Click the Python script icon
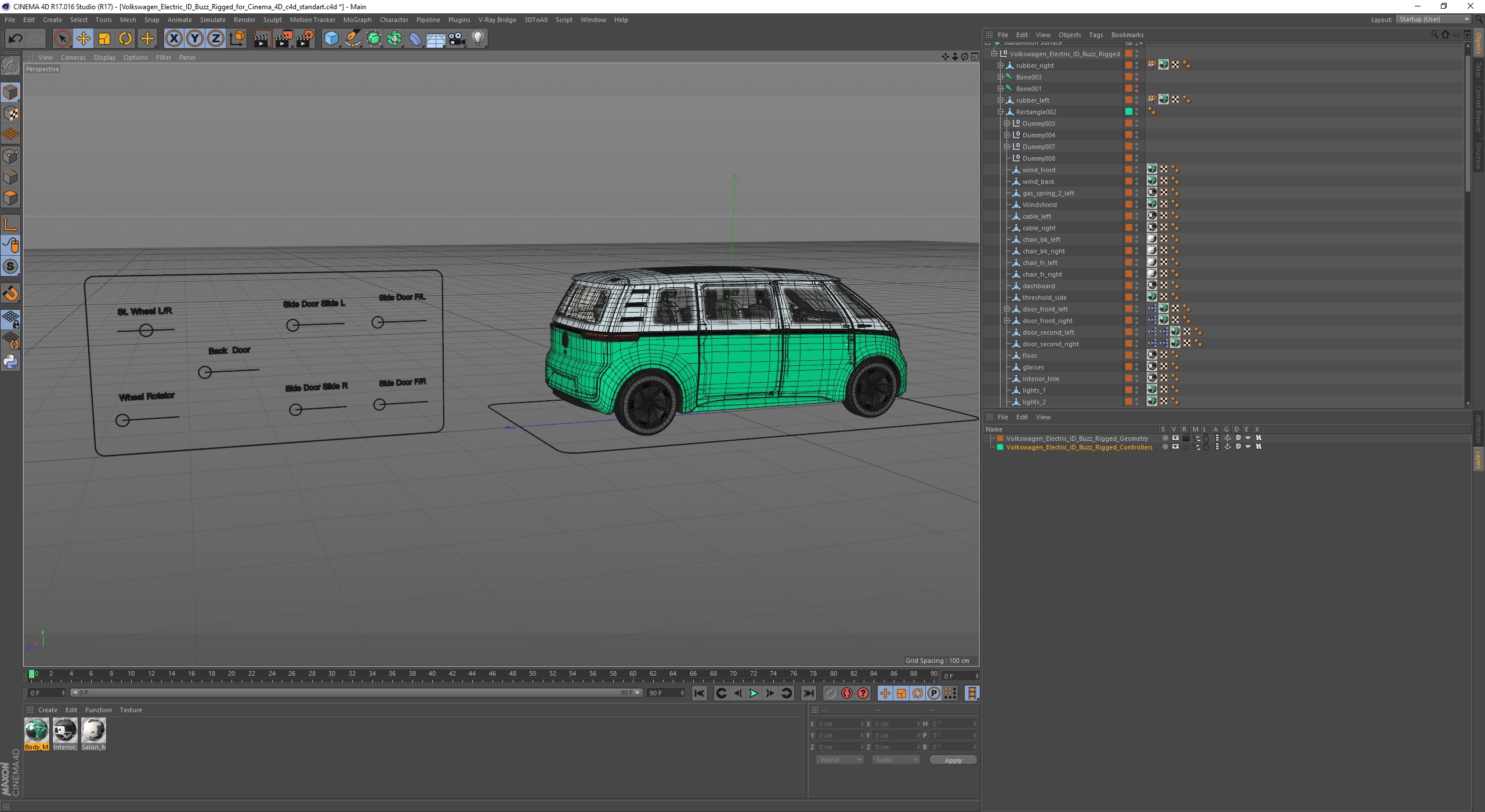Viewport: 1485px width, 812px height. click(x=10, y=362)
